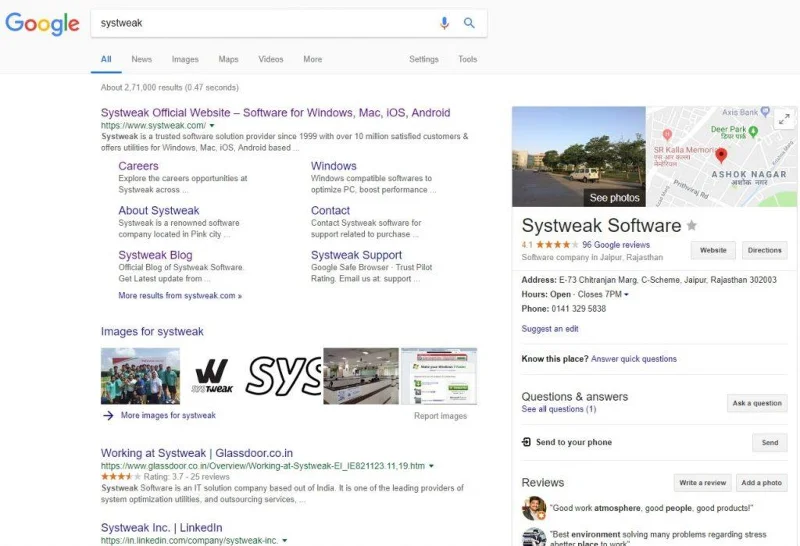Expand the Hours closing time dropdown
This screenshot has height=546, width=800.
pyautogui.click(x=626, y=295)
